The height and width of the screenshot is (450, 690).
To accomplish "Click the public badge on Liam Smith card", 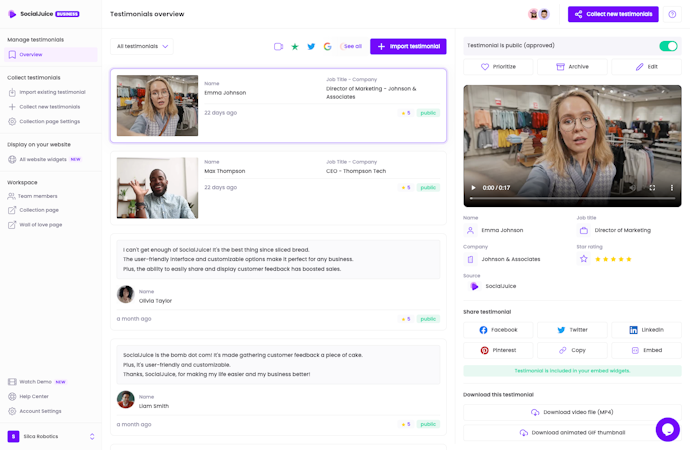I will [428, 424].
